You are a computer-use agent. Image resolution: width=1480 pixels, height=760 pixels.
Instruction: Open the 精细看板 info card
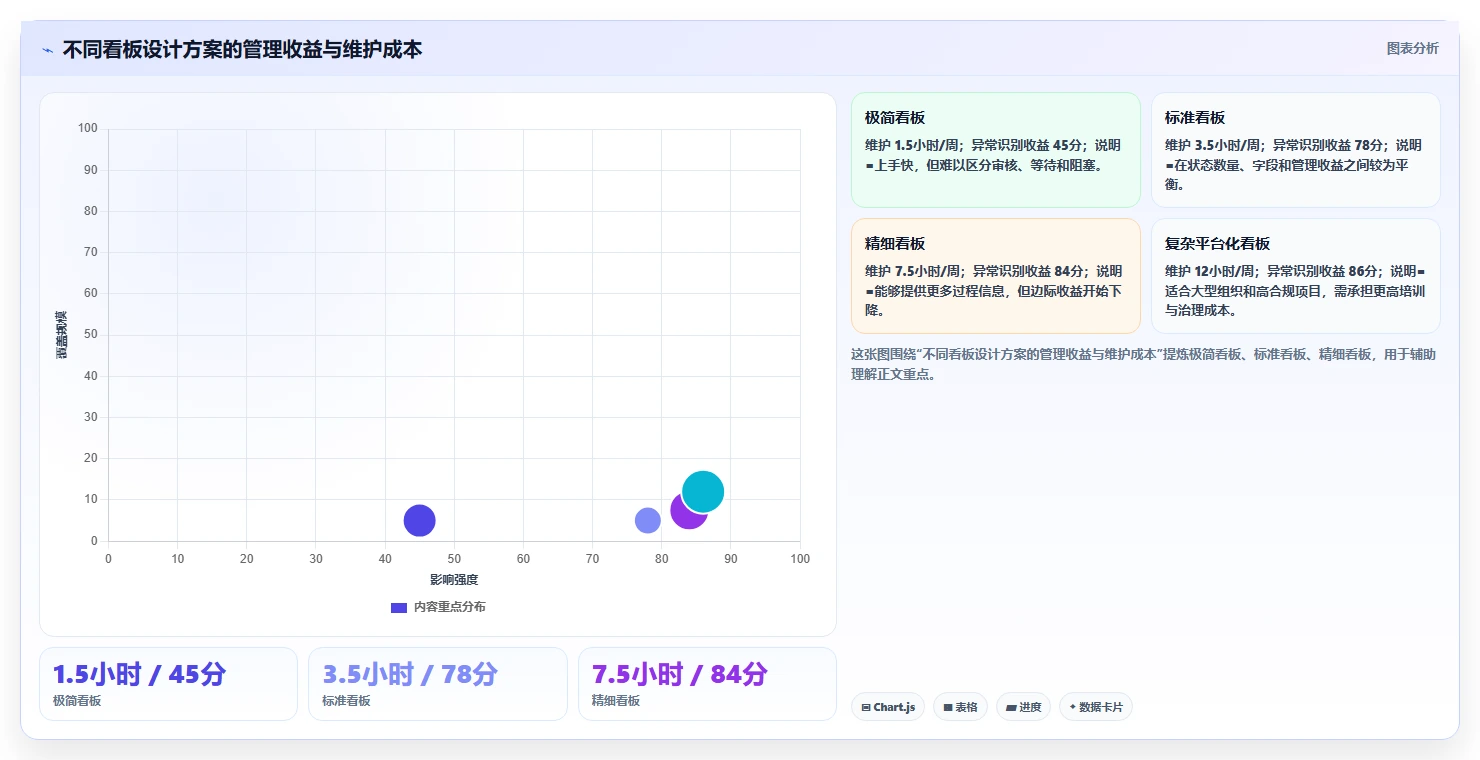point(995,276)
